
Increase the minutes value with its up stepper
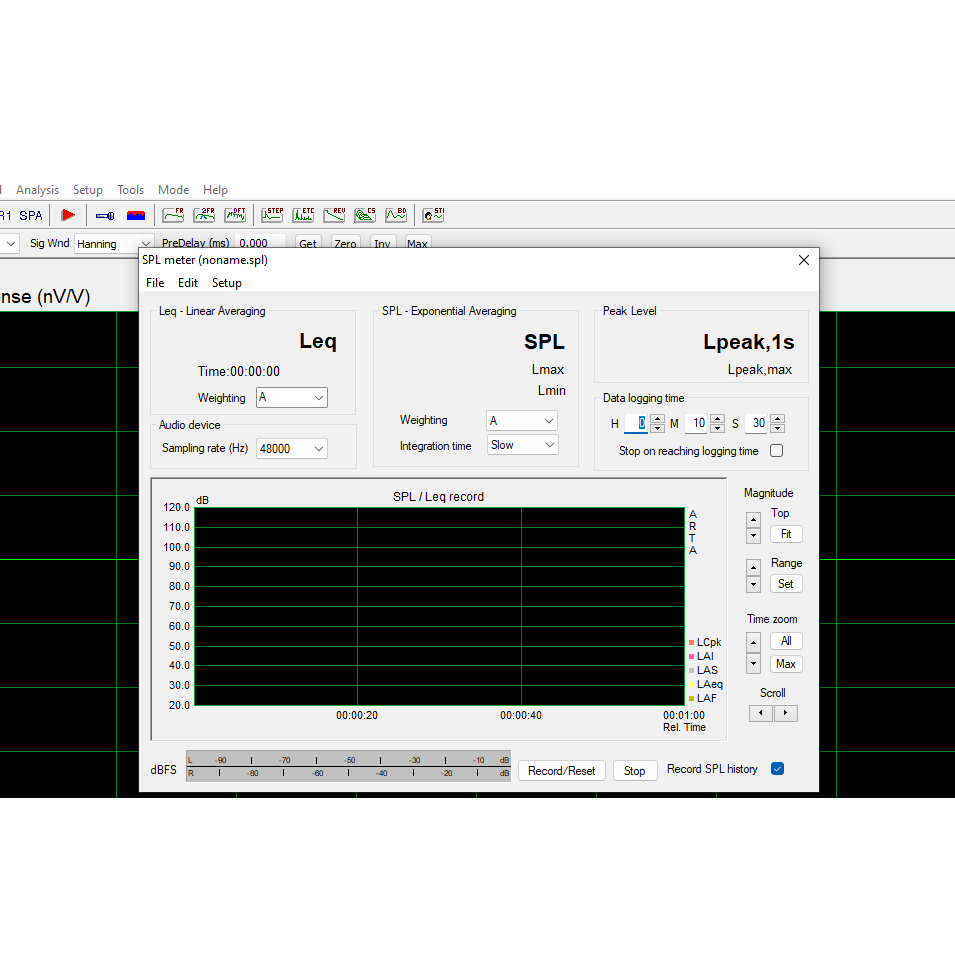(718, 419)
